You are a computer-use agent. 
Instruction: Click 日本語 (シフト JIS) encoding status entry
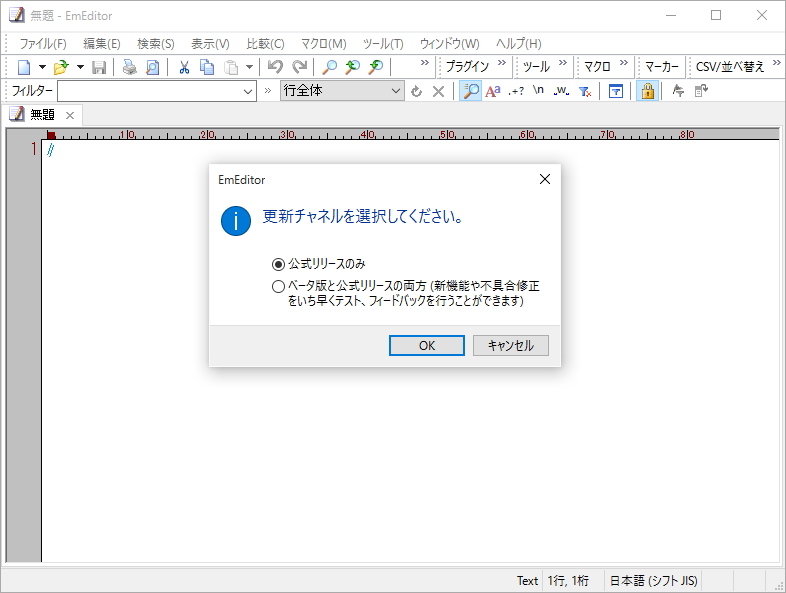[x=653, y=581]
